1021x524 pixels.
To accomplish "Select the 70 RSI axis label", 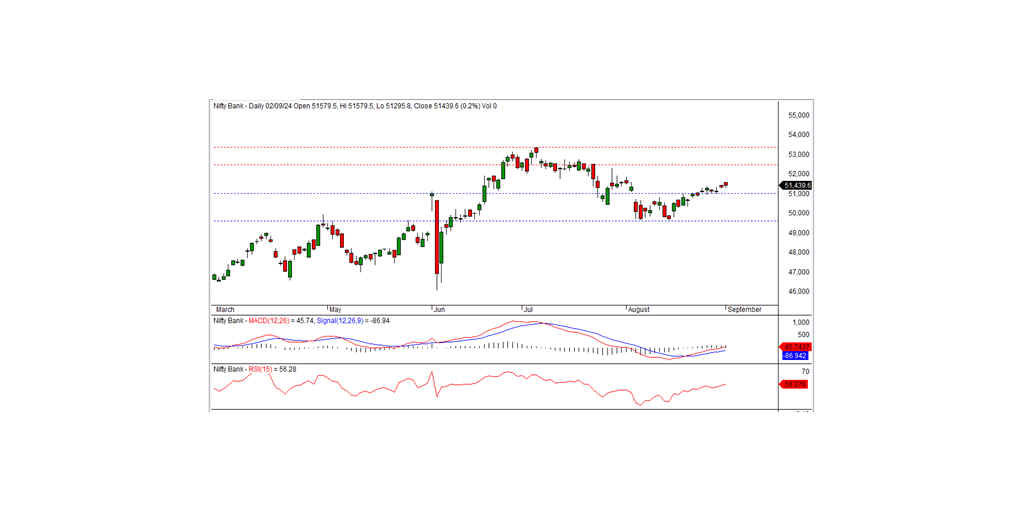I will point(805,372).
